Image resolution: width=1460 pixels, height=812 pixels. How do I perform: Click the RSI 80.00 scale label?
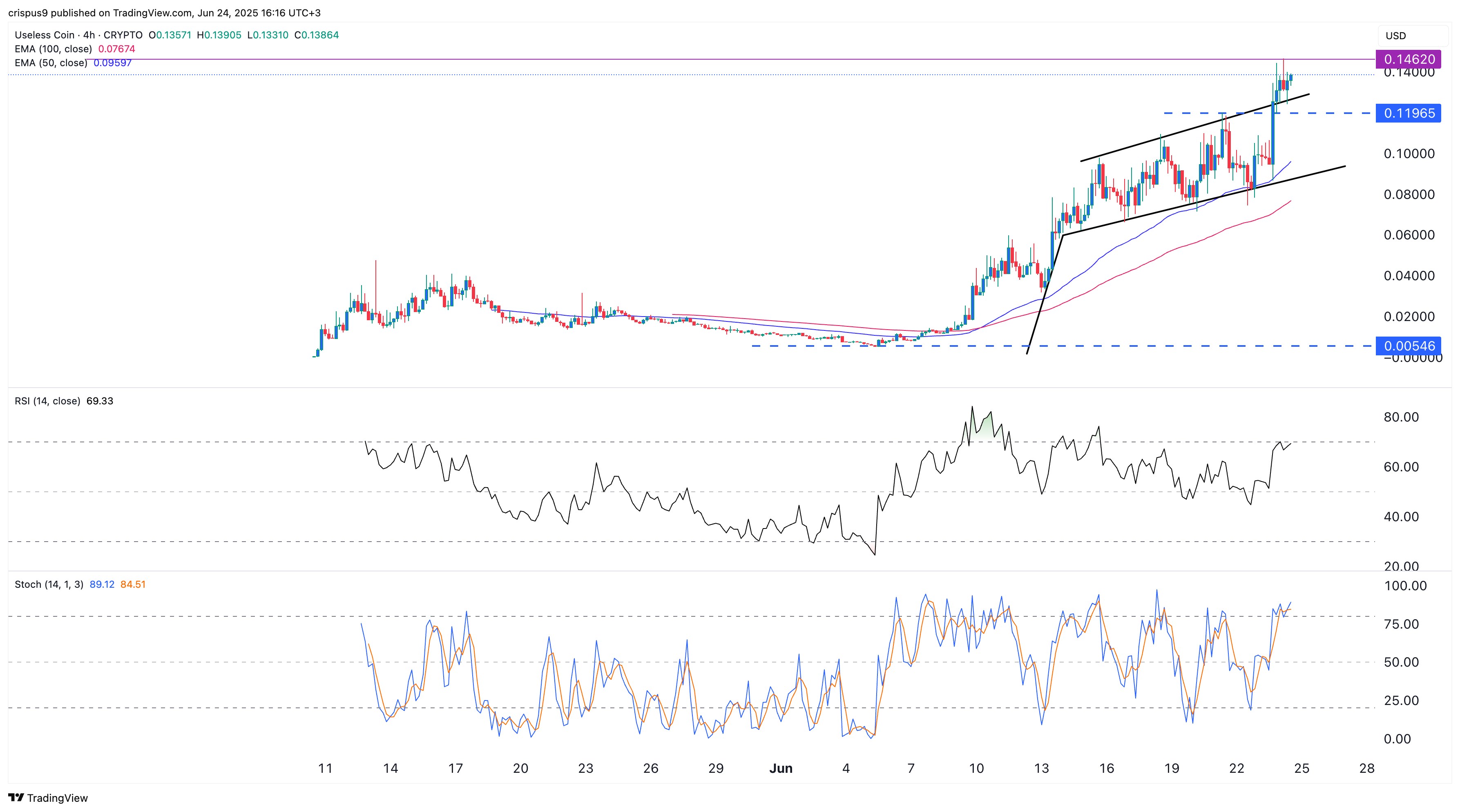[1401, 417]
